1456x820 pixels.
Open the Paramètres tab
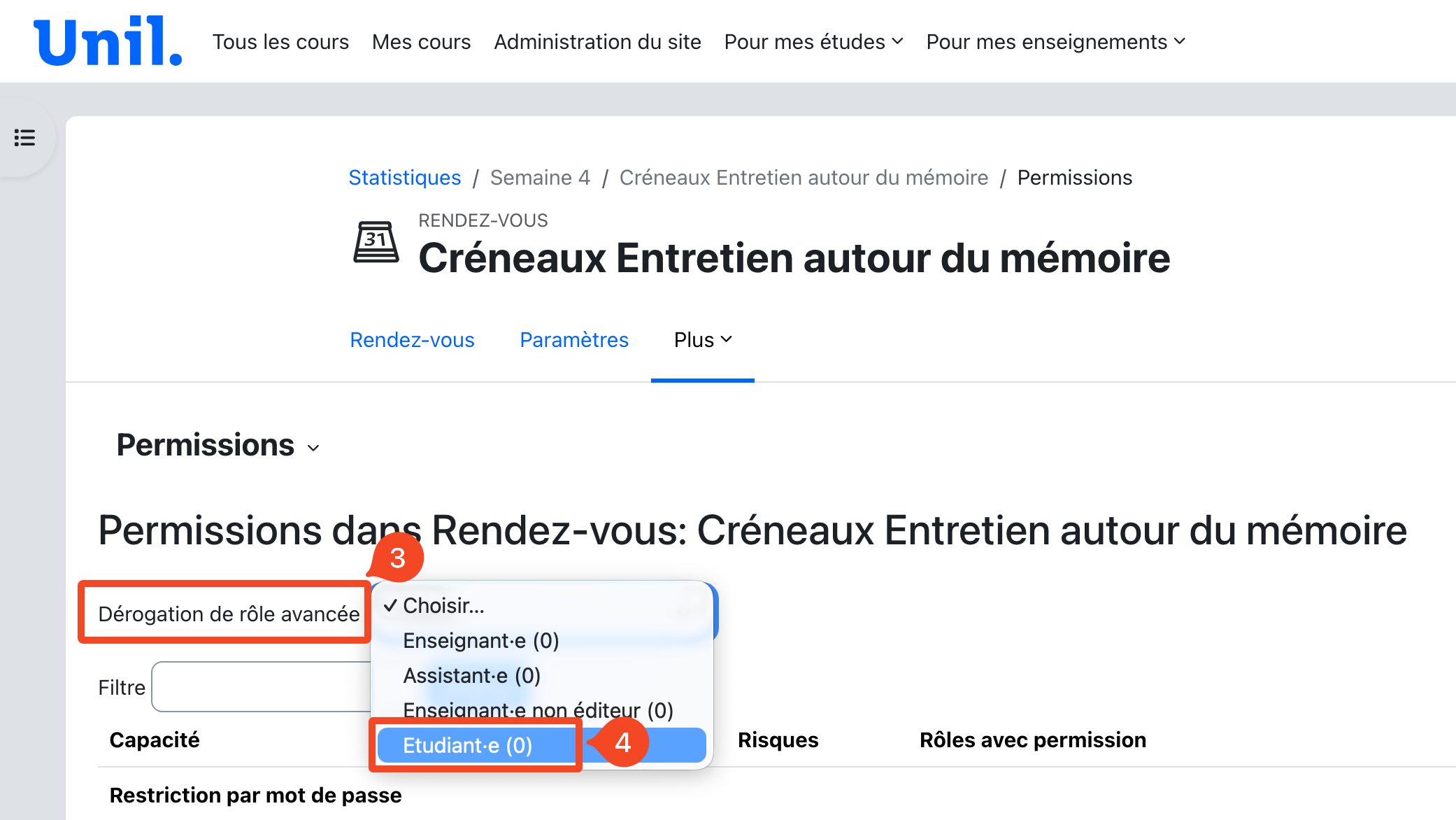(574, 340)
